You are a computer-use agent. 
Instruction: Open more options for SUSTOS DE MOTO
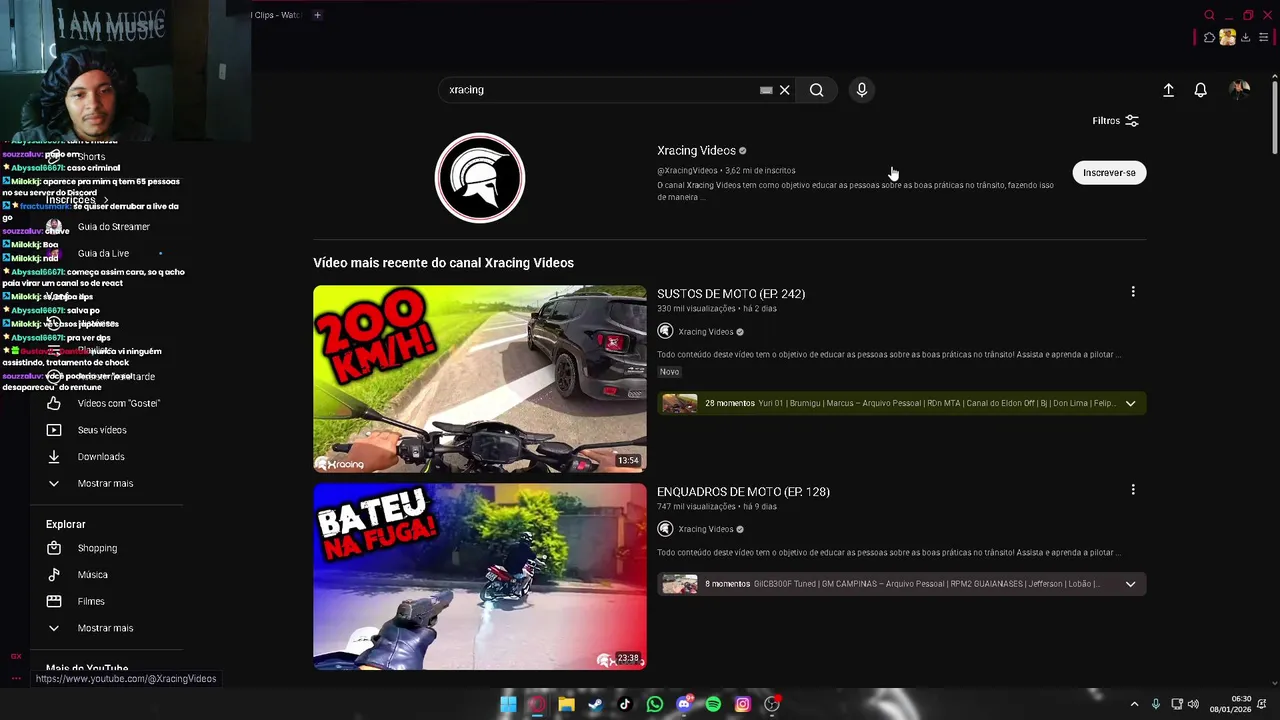1133,292
